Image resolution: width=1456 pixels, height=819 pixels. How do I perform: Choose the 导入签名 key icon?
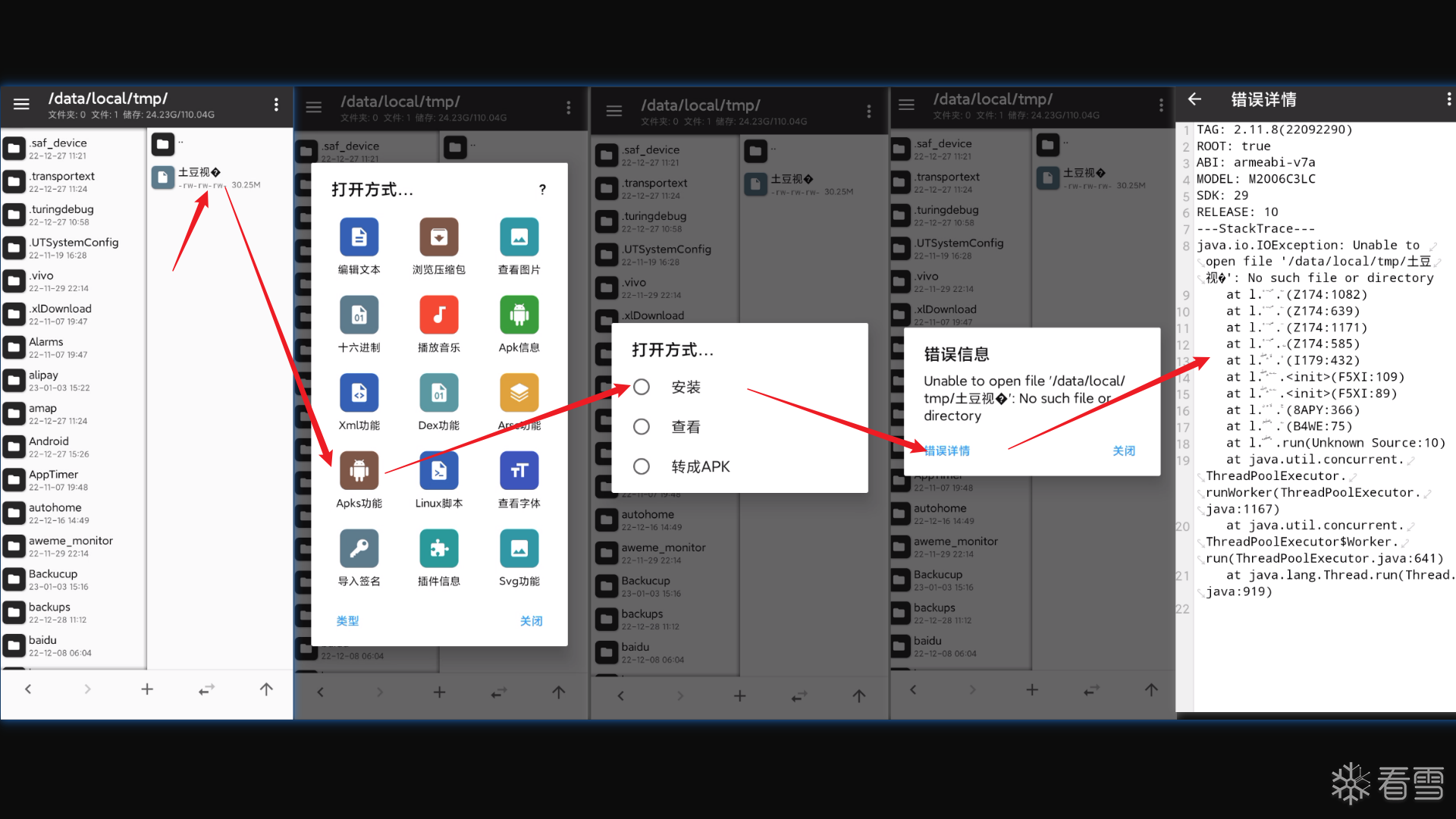359,549
